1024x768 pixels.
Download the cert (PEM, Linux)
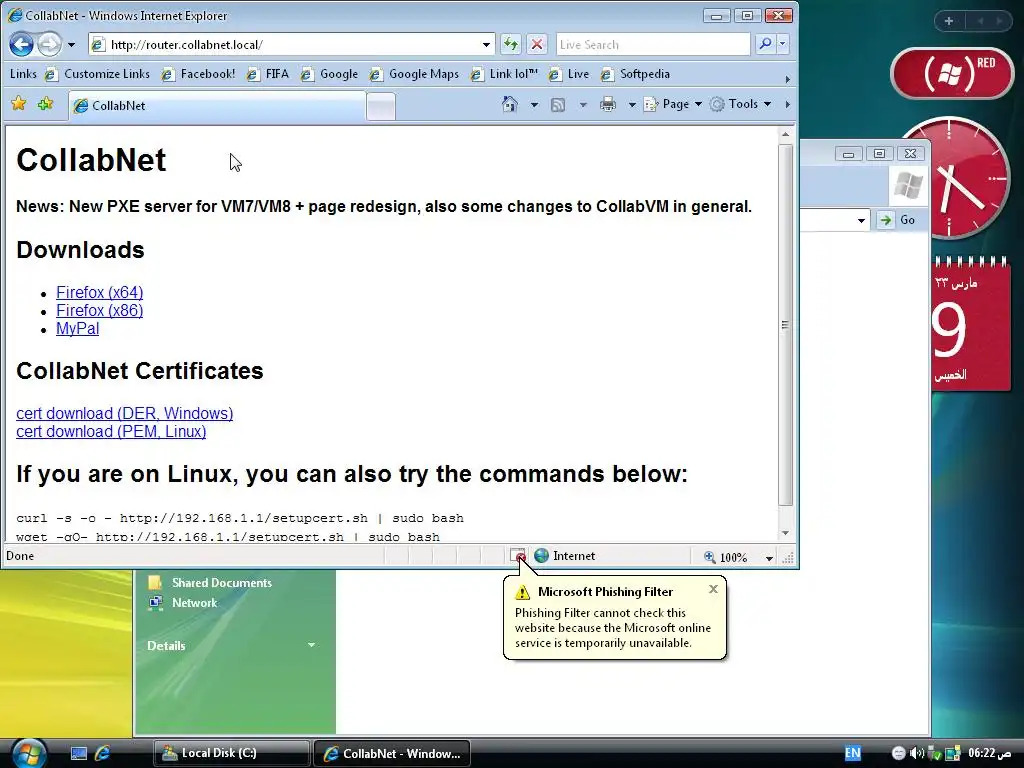pos(111,432)
